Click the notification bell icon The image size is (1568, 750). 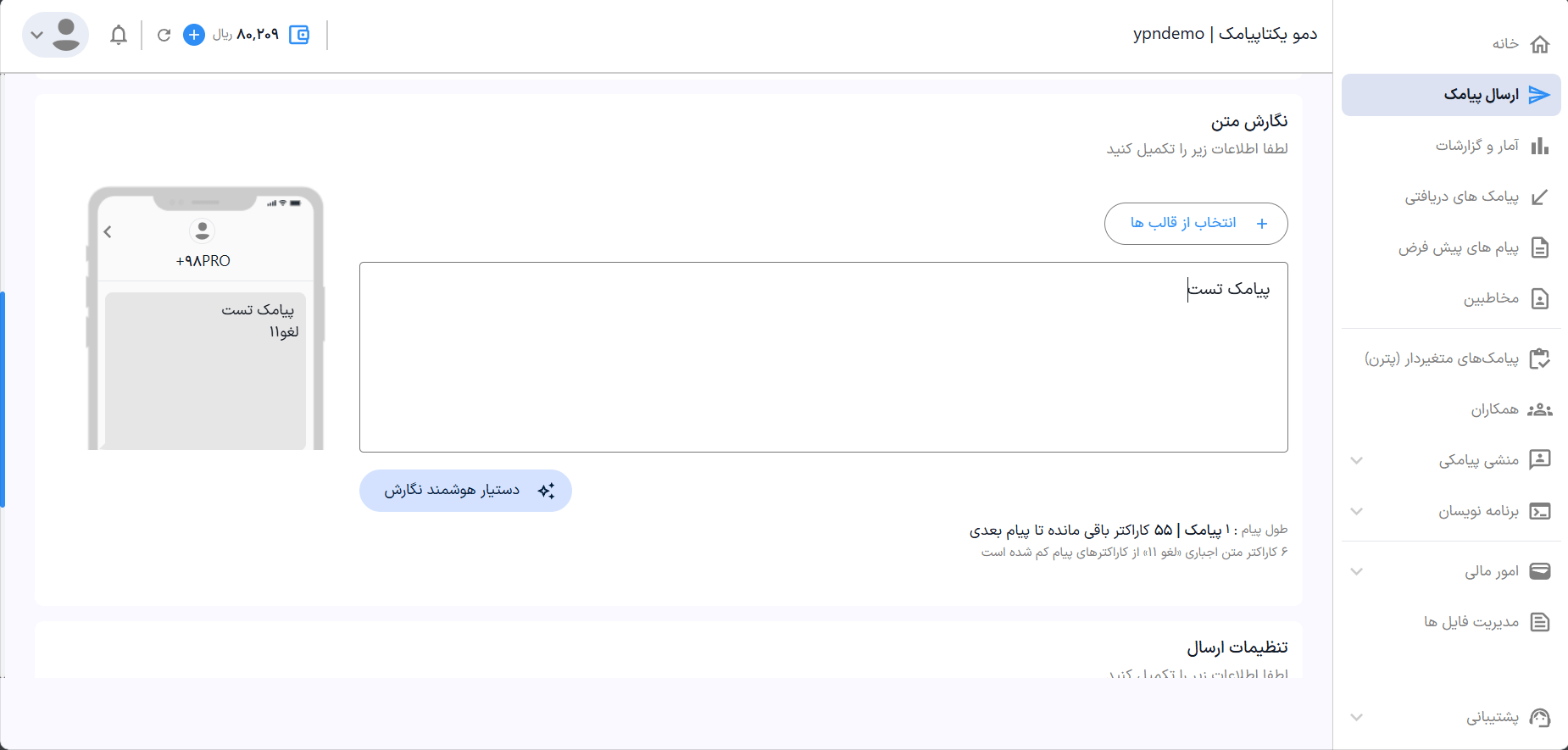pyautogui.click(x=119, y=35)
